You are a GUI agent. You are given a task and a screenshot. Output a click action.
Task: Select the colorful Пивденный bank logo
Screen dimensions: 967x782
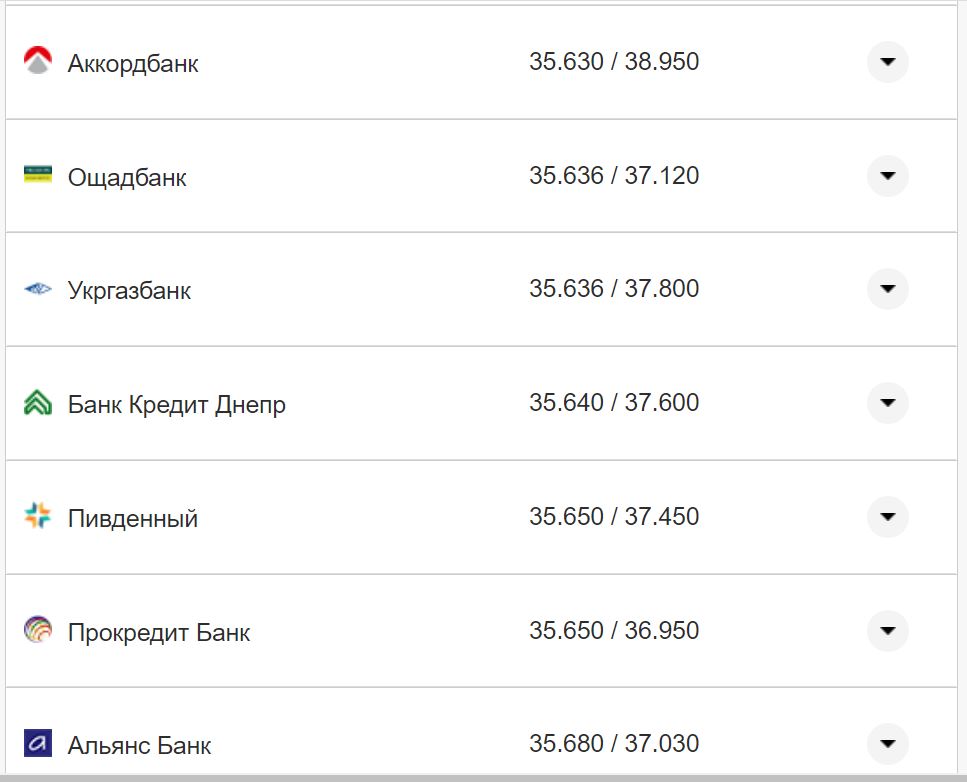[38, 516]
